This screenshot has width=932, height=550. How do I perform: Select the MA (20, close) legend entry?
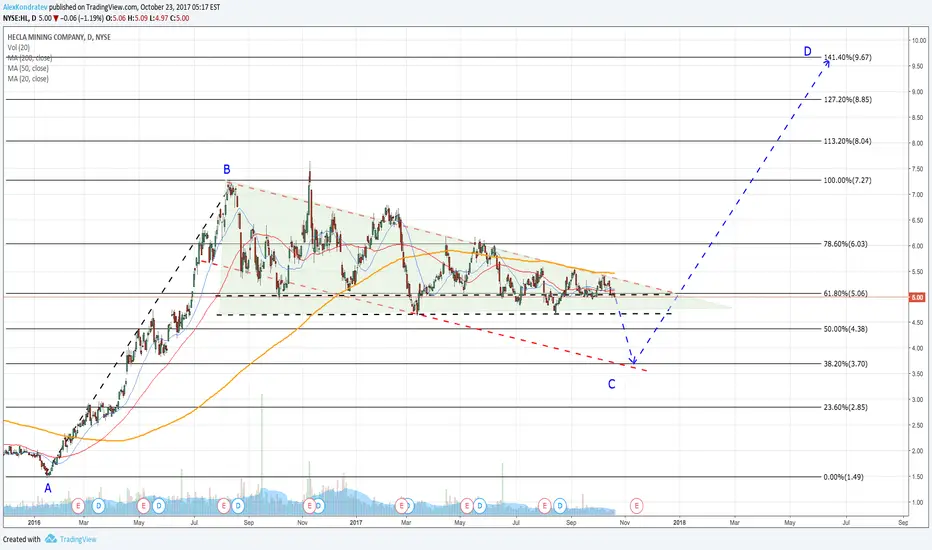click(x=28, y=78)
